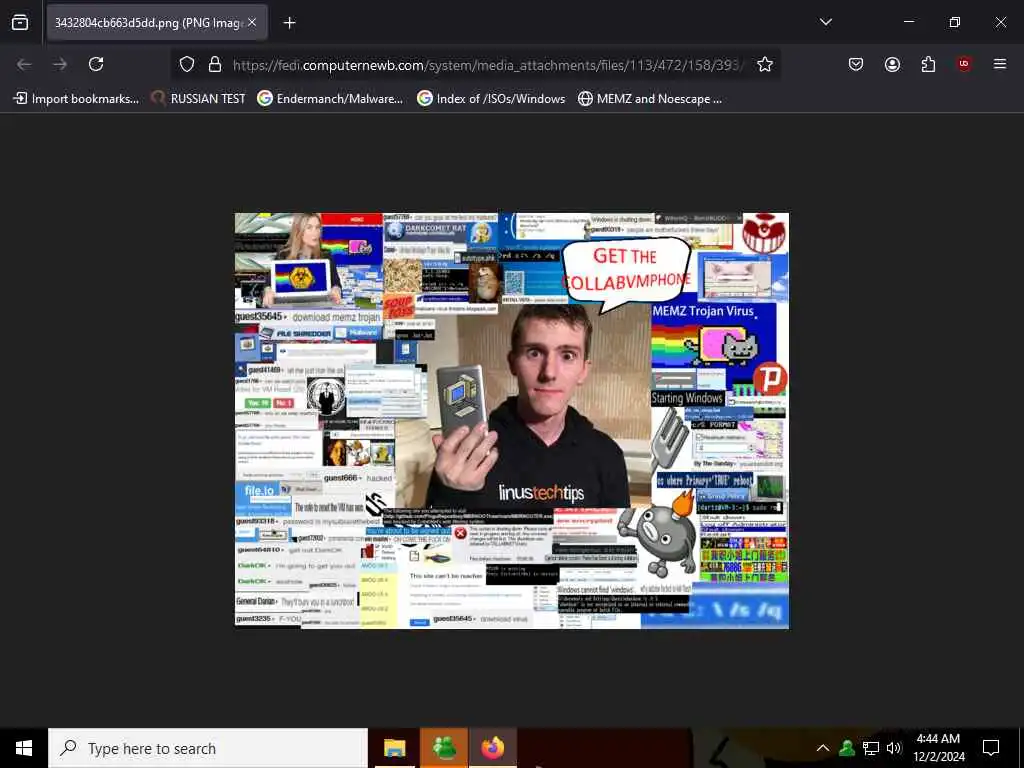View site security padlock information
The width and height of the screenshot is (1024, 768).
(x=215, y=64)
